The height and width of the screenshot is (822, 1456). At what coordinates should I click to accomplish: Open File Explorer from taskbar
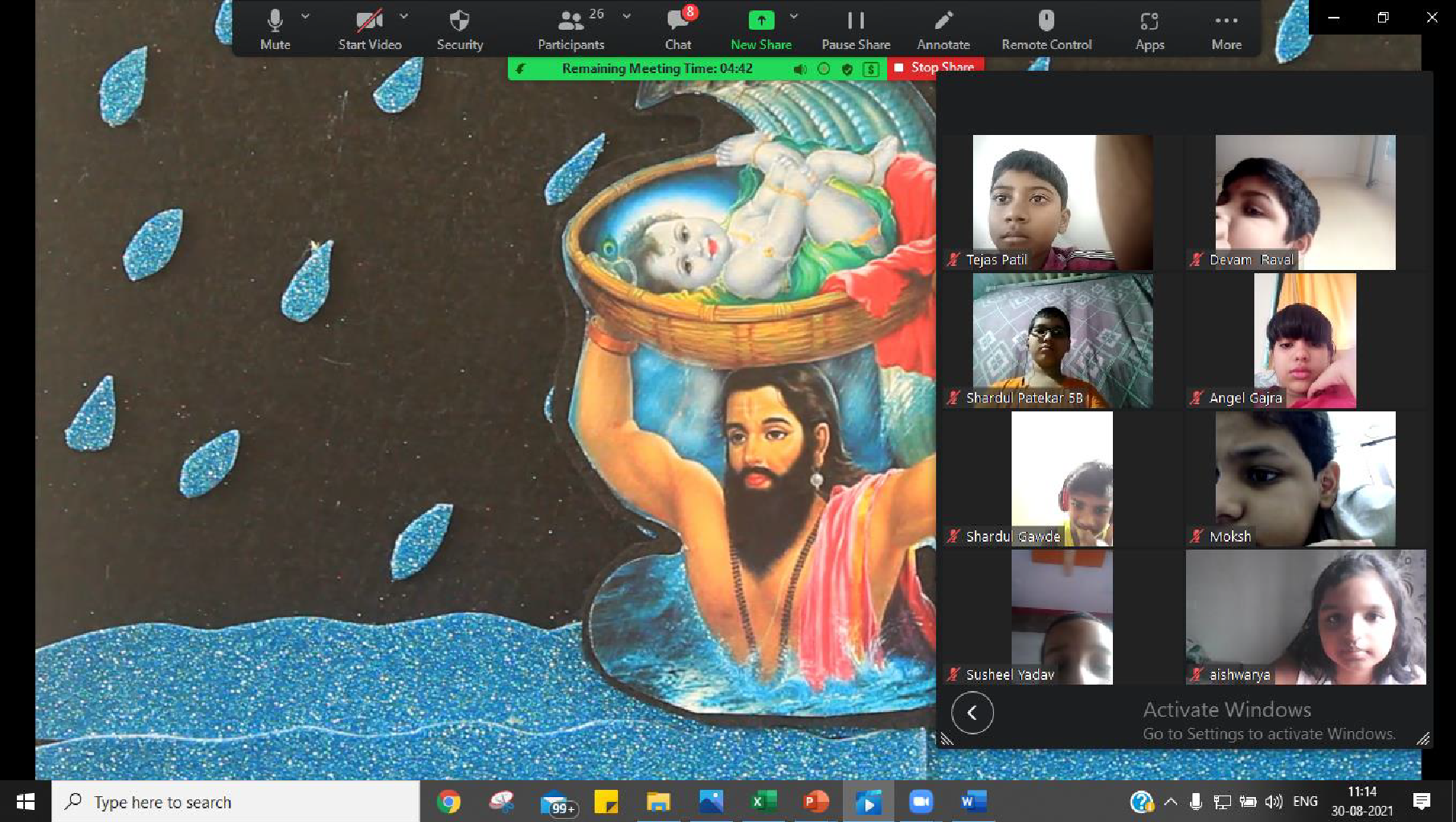click(x=658, y=801)
